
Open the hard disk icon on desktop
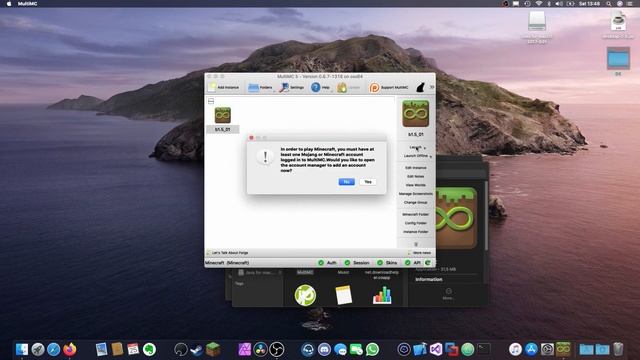(x=537, y=21)
